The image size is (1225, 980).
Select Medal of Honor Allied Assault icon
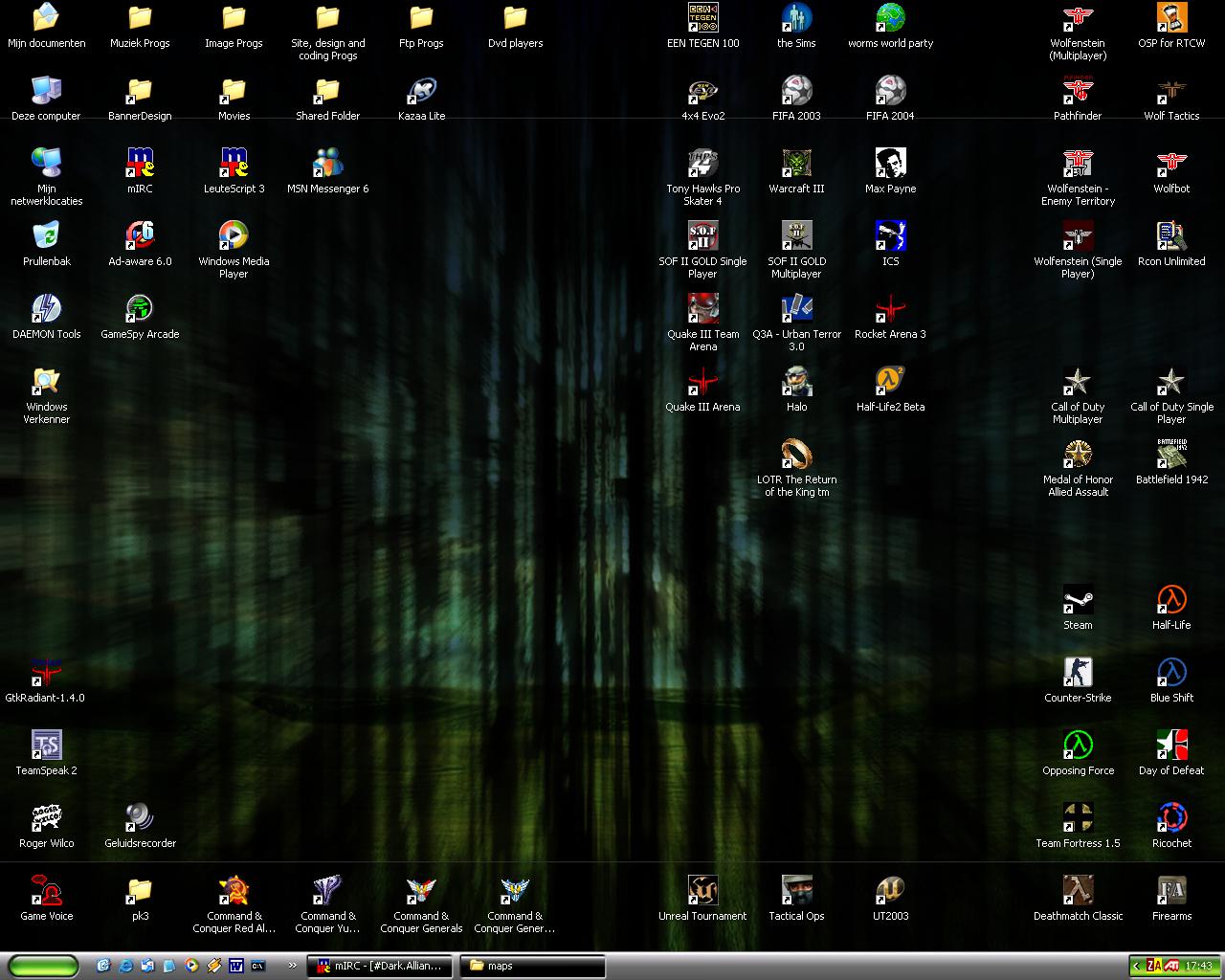click(x=1078, y=454)
